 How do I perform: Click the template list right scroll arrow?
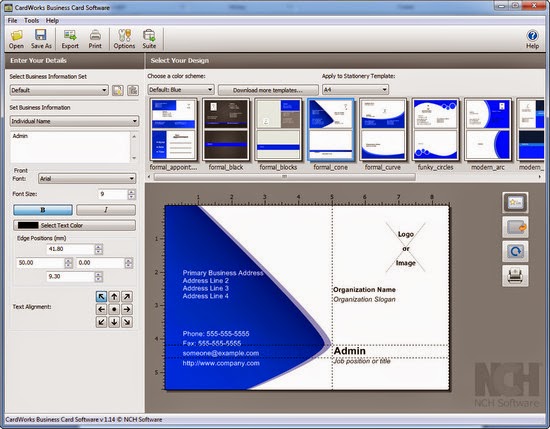[539, 177]
